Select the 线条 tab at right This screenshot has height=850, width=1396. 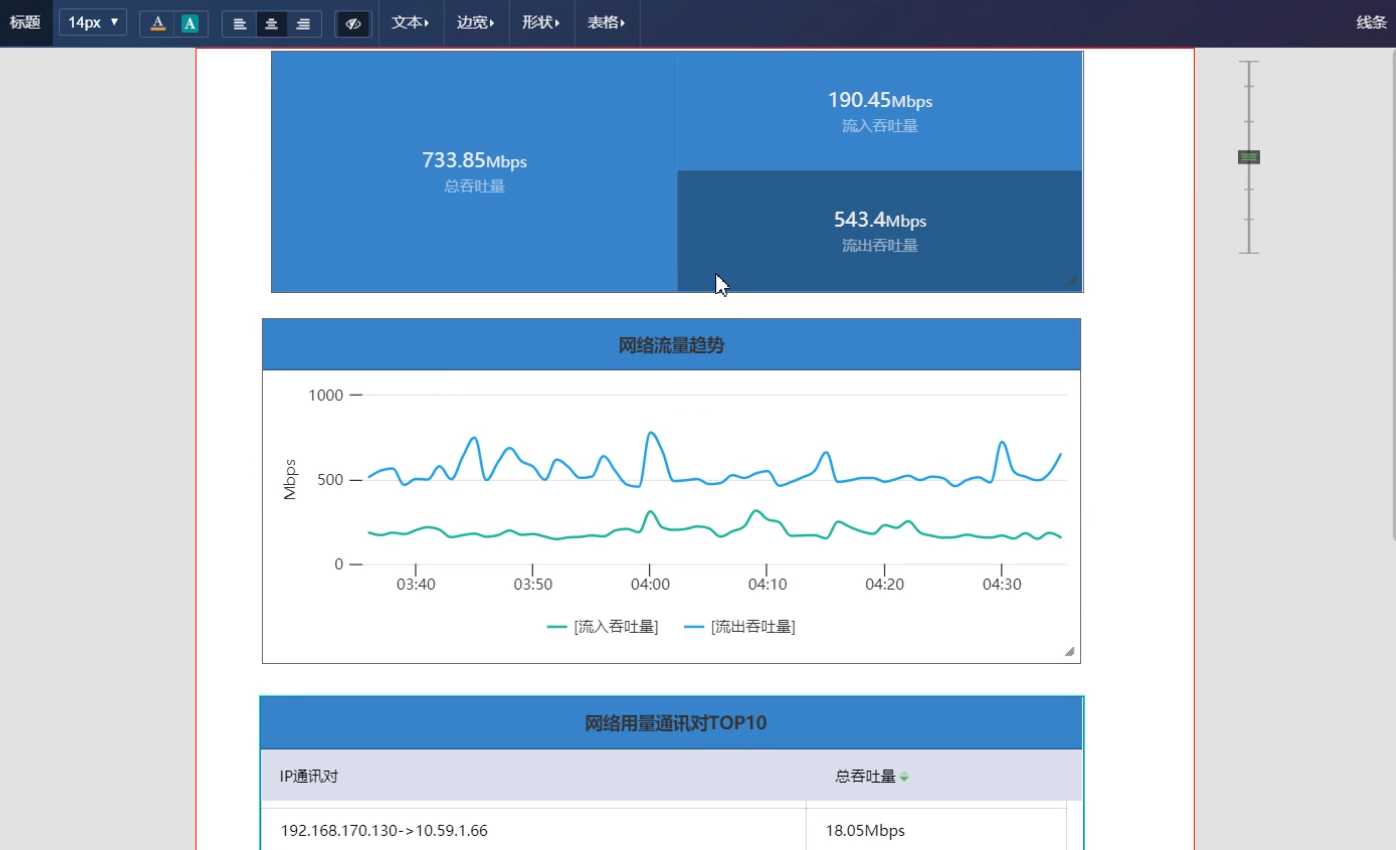click(1371, 22)
